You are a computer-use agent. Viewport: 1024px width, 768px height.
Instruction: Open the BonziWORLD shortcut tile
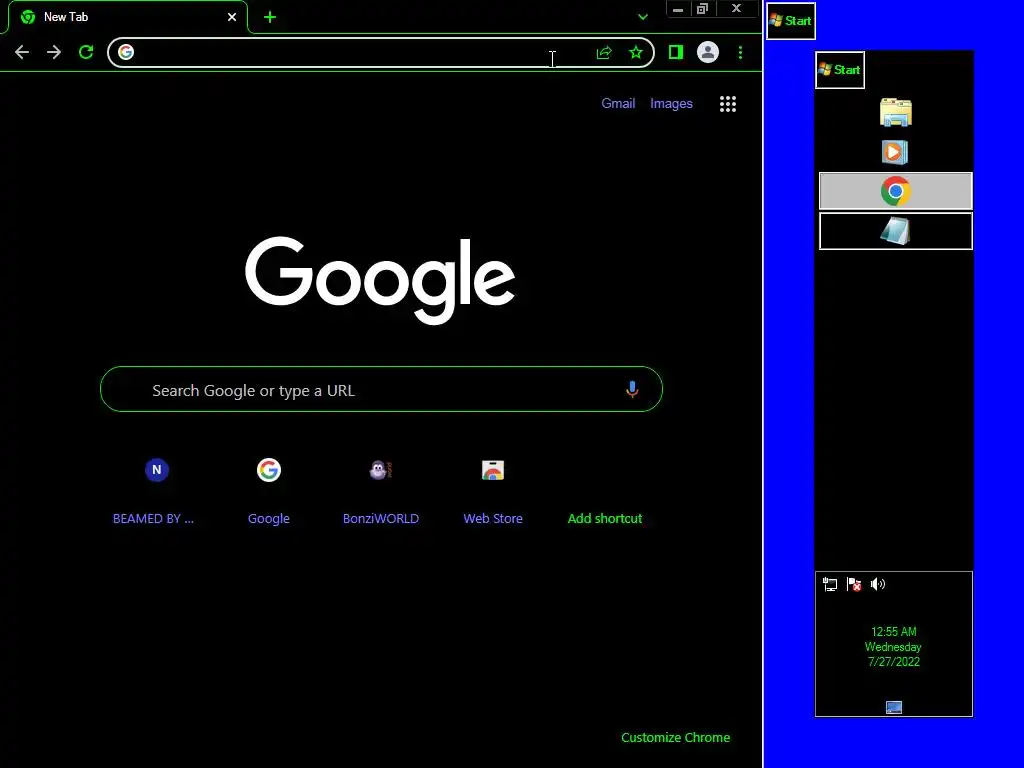tap(381, 491)
